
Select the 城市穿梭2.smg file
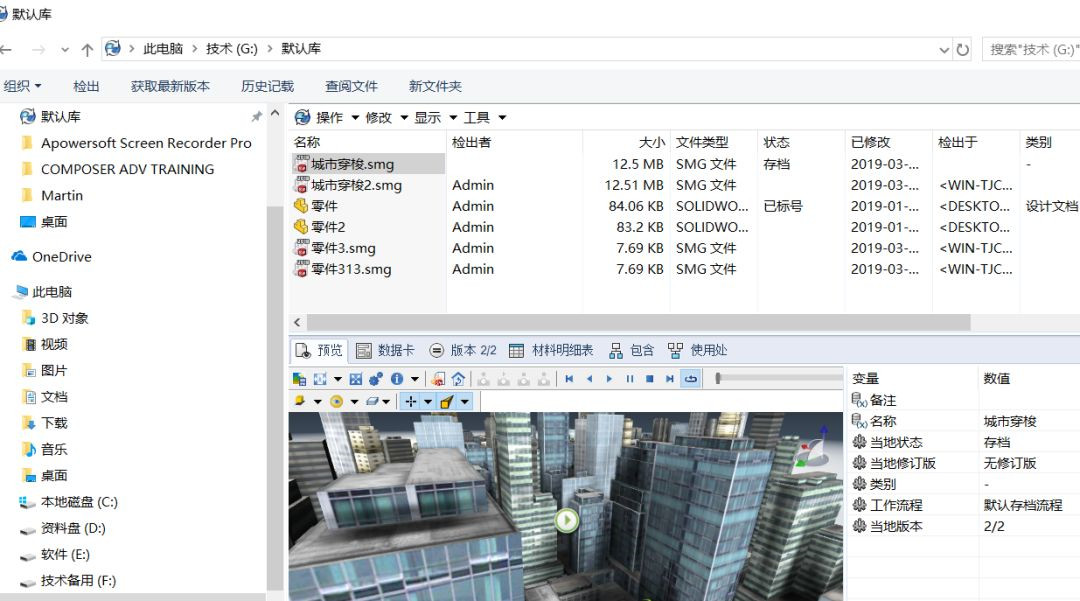click(356, 185)
